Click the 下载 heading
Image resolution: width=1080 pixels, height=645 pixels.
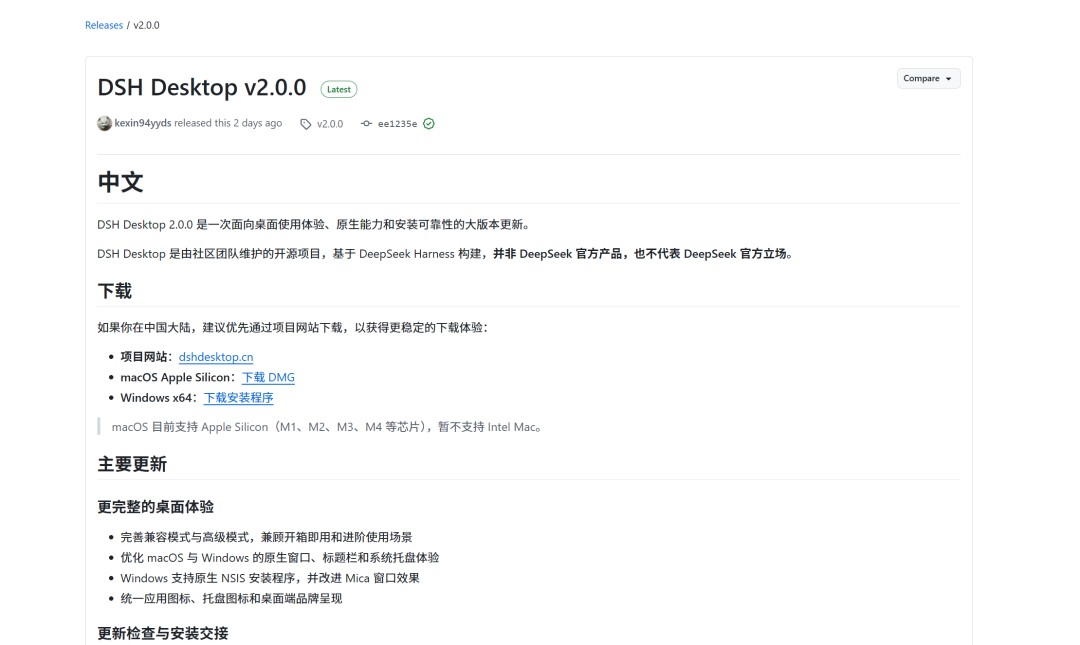(114, 291)
